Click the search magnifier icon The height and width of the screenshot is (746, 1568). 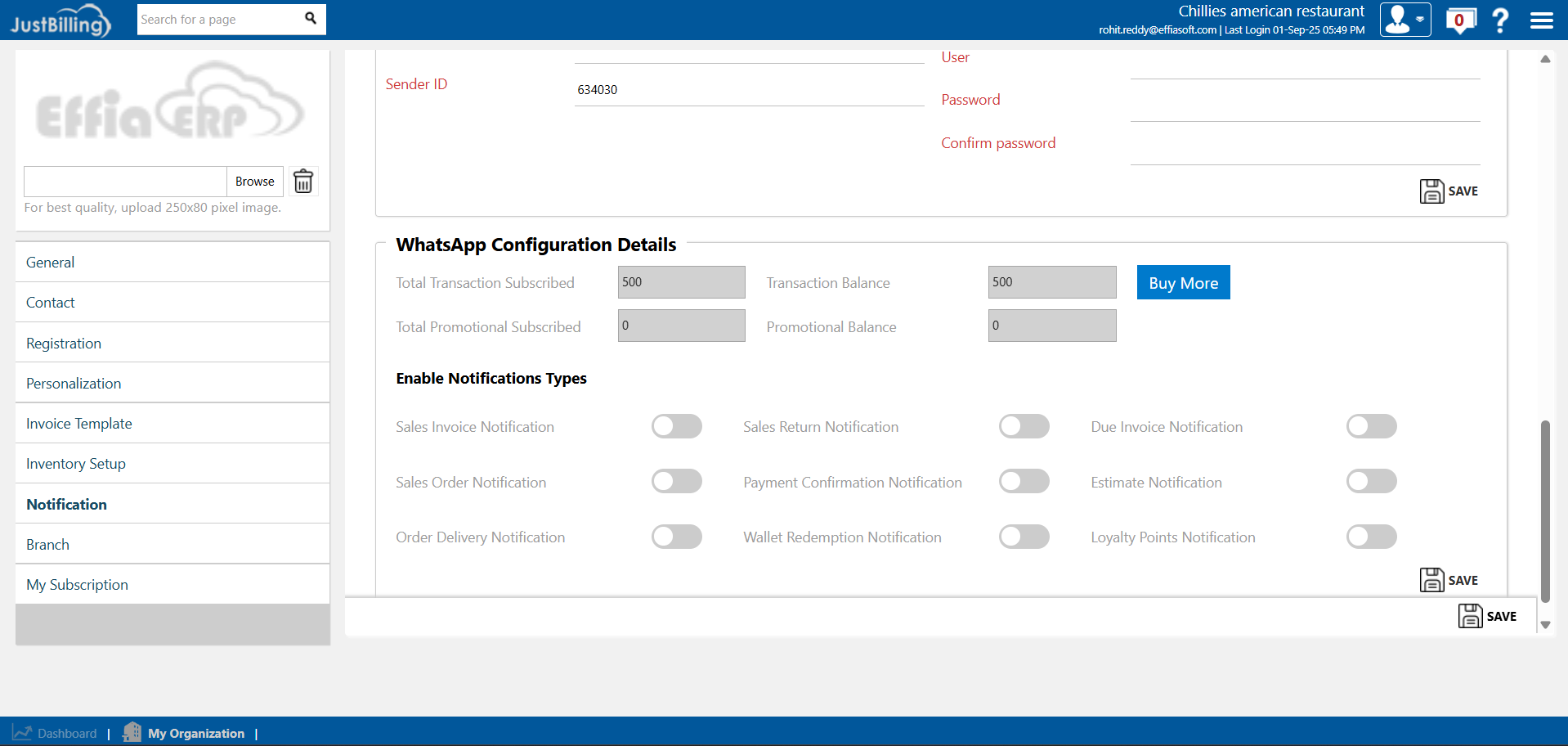(x=311, y=19)
